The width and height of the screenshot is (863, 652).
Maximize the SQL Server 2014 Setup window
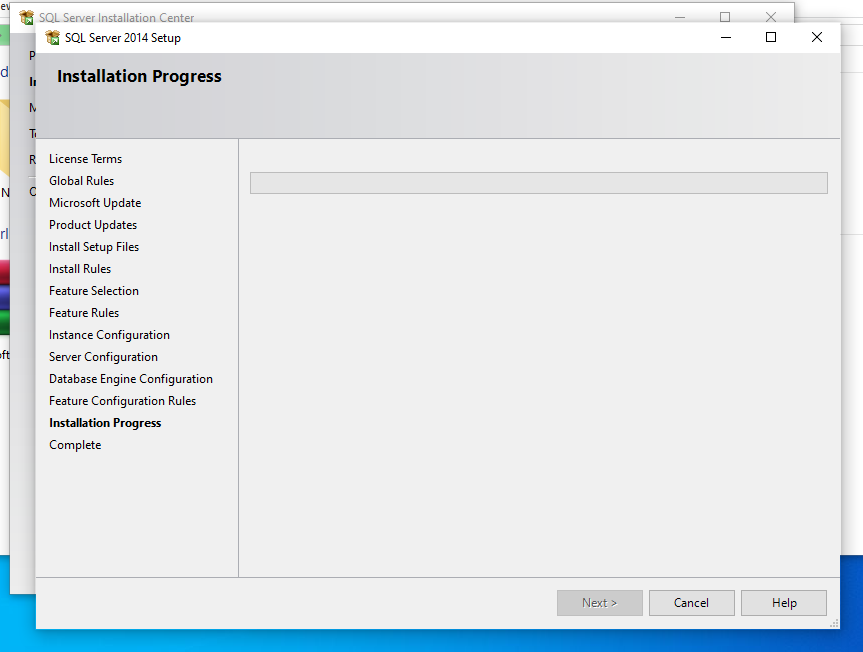point(771,38)
